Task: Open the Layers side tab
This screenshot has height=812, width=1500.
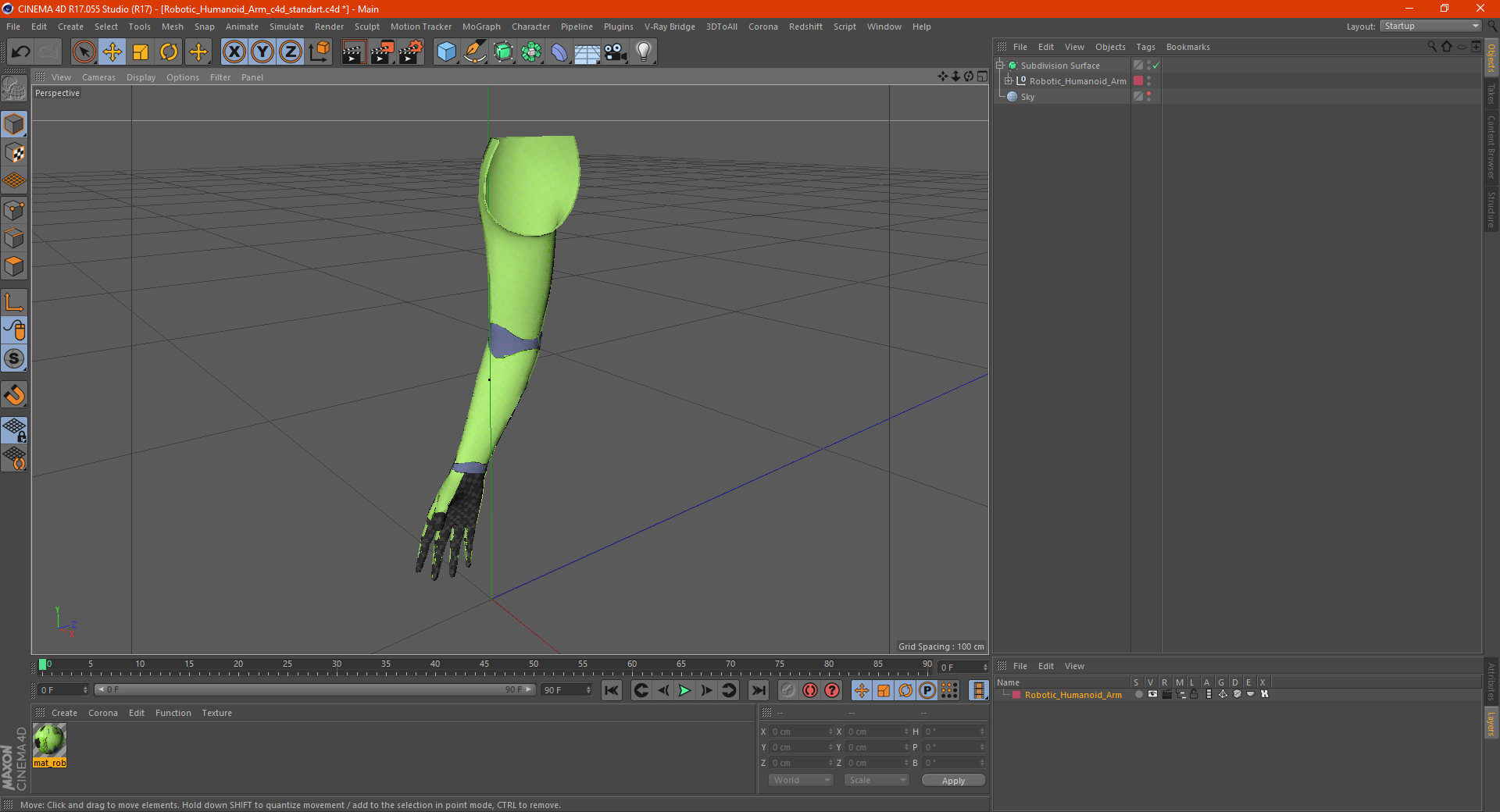Action: coord(1491,723)
